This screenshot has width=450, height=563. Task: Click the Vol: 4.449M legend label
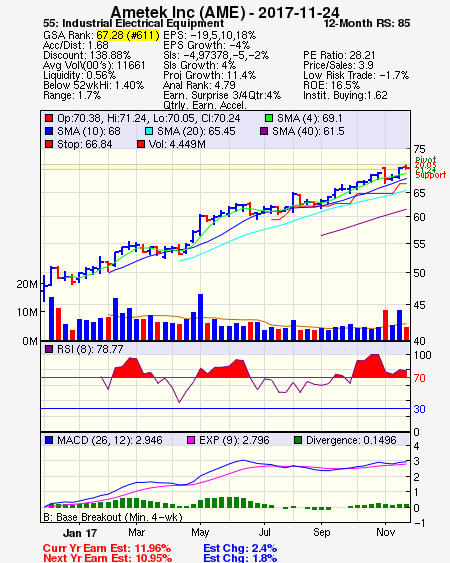click(177, 144)
